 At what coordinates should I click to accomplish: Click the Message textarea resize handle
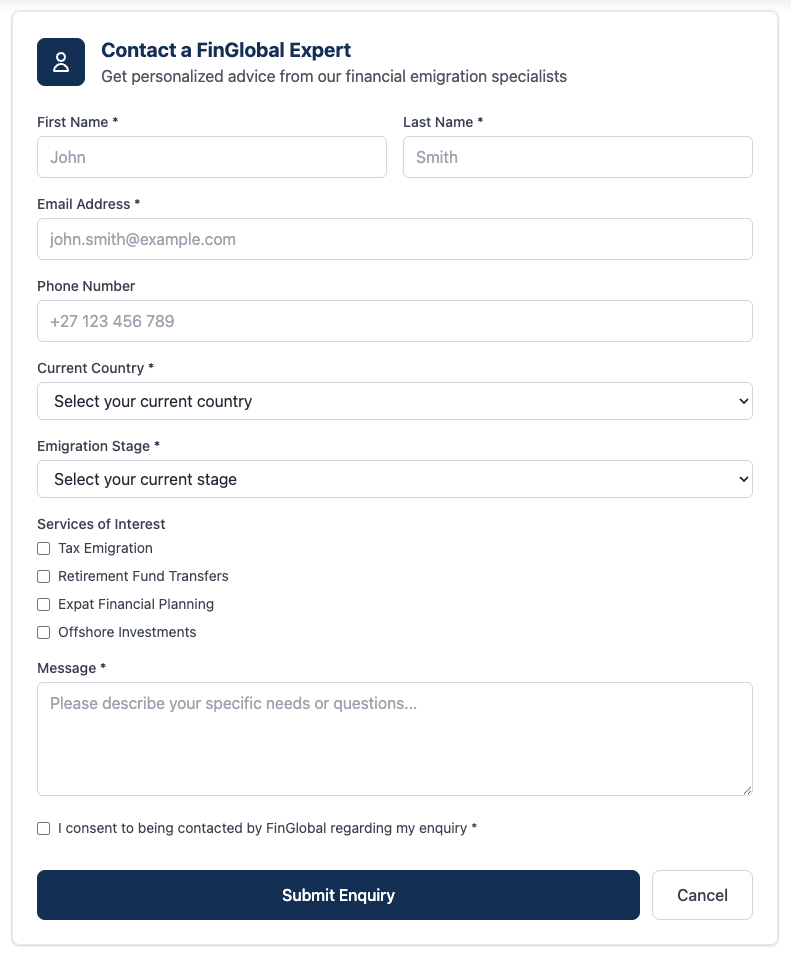748,791
